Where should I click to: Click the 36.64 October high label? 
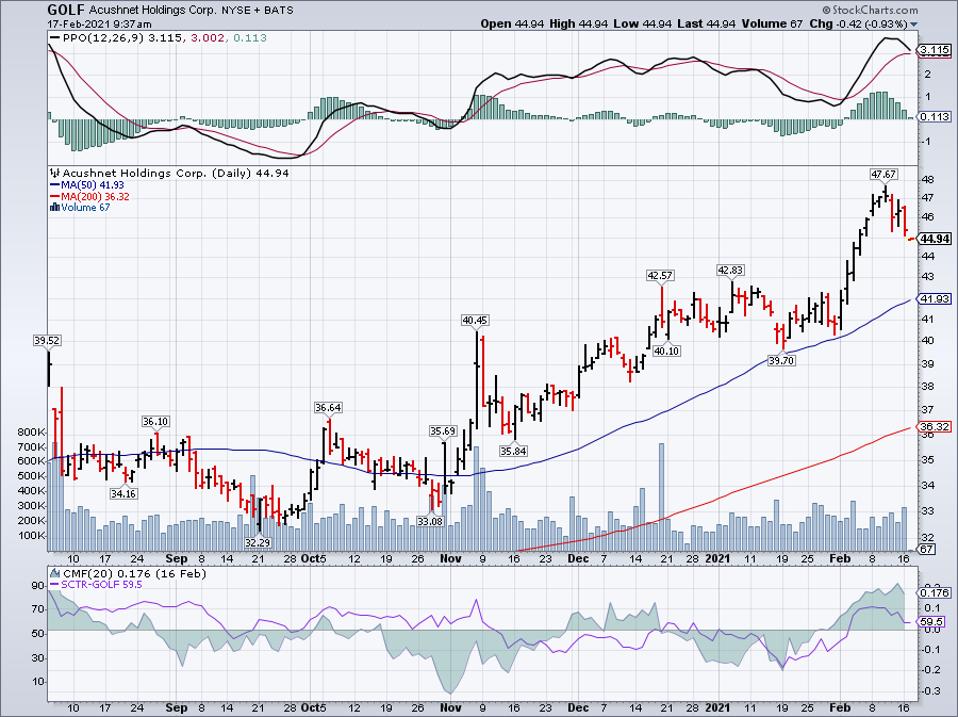coord(328,407)
